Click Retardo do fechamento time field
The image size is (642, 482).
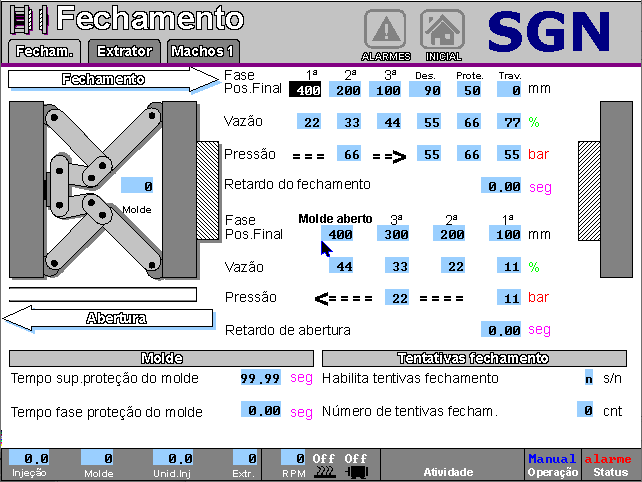500,185
